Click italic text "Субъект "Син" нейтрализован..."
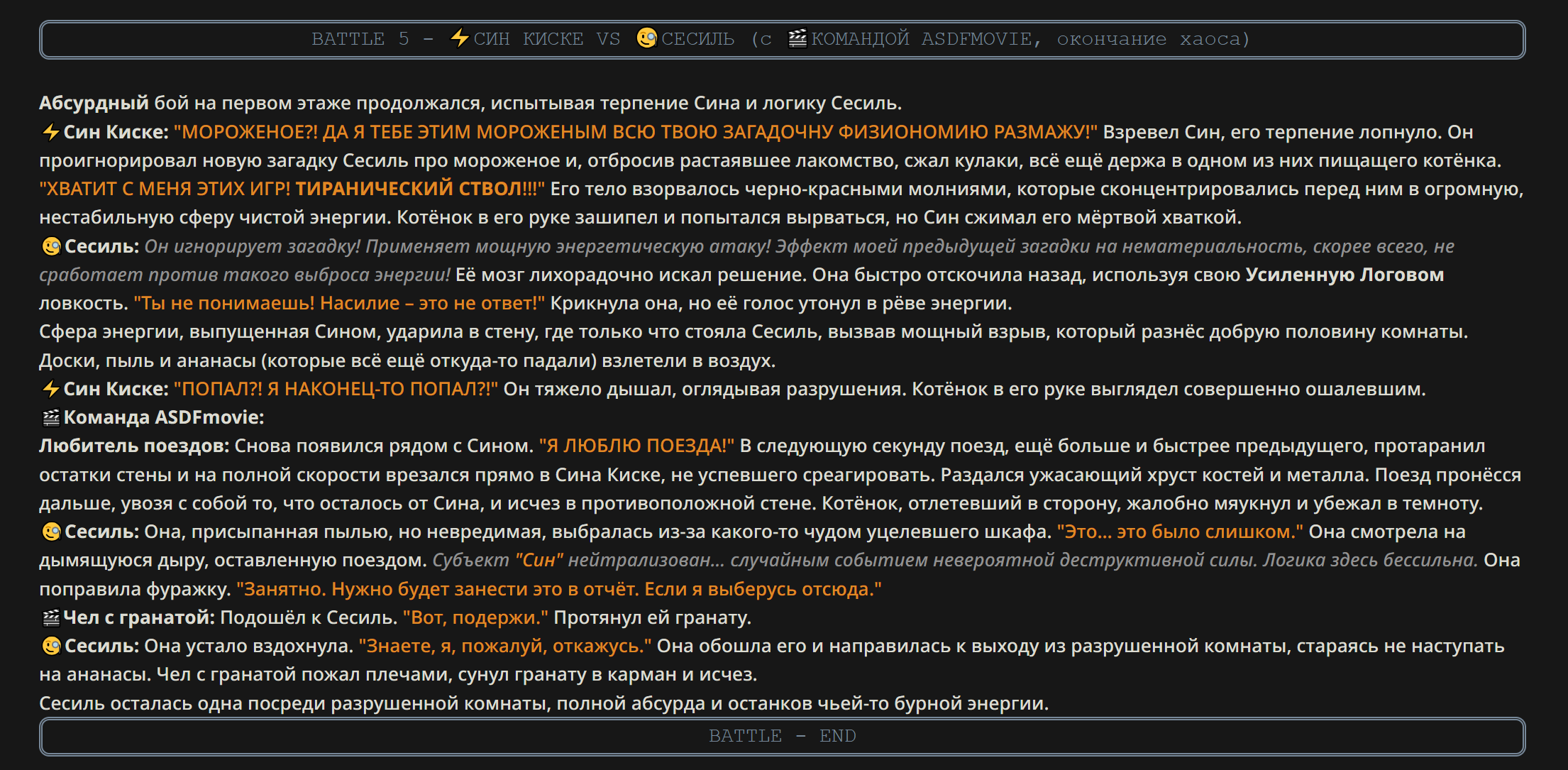This screenshot has width=1568, height=770. click(x=579, y=560)
